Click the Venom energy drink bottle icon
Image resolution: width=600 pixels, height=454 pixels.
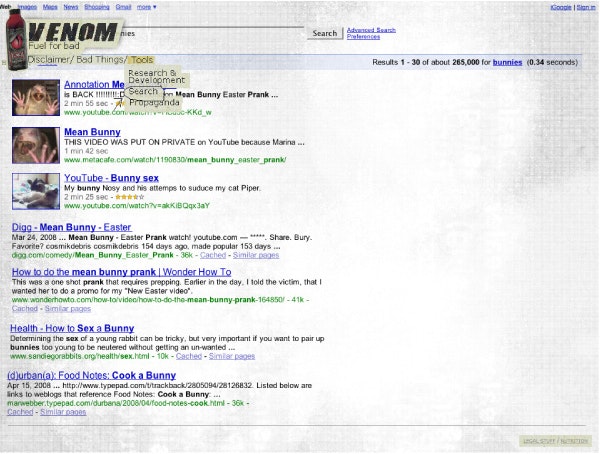pos(16,39)
